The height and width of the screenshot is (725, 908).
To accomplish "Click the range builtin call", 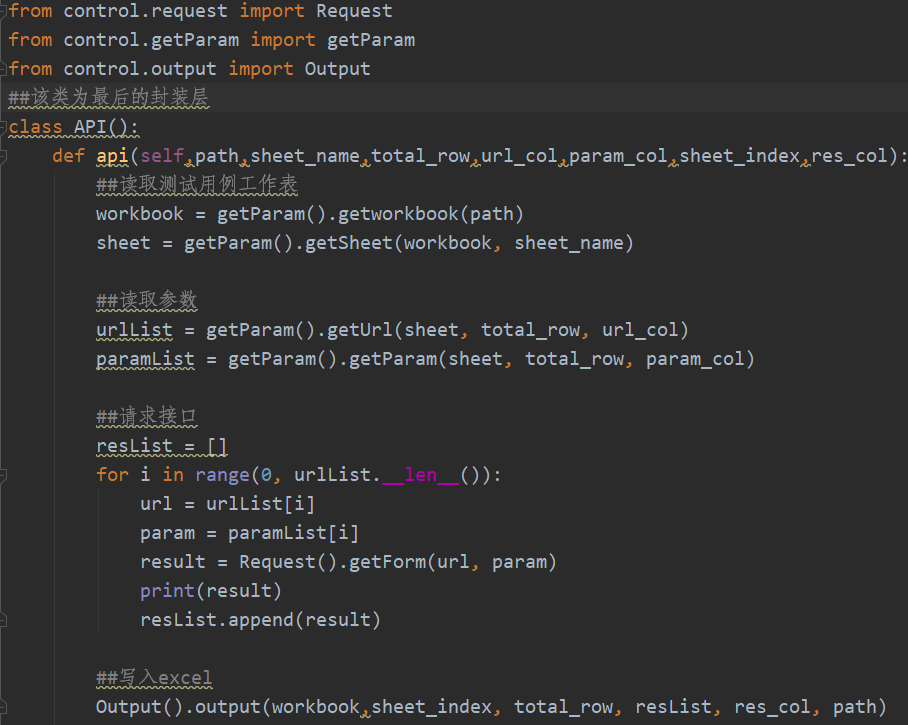I will (x=222, y=475).
